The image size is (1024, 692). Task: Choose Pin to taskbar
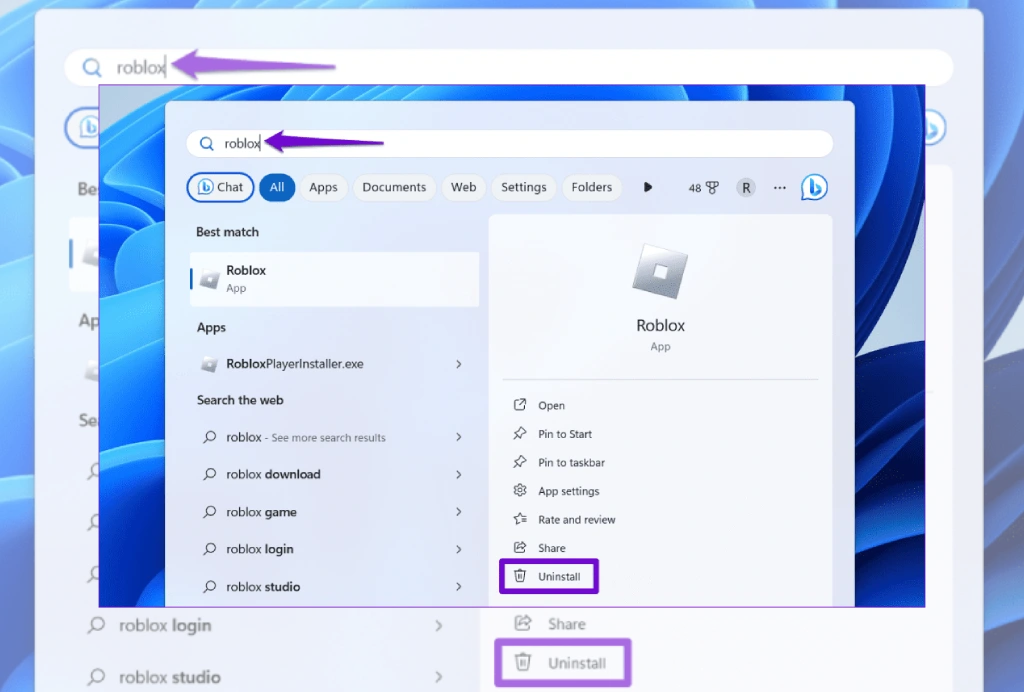pos(571,463)
